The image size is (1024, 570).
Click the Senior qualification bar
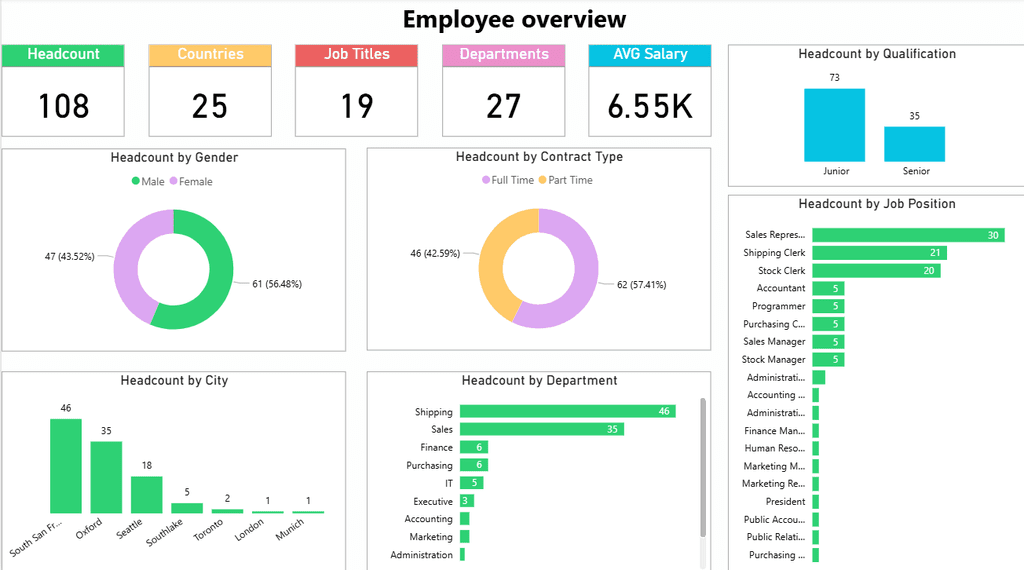(914, 144)
